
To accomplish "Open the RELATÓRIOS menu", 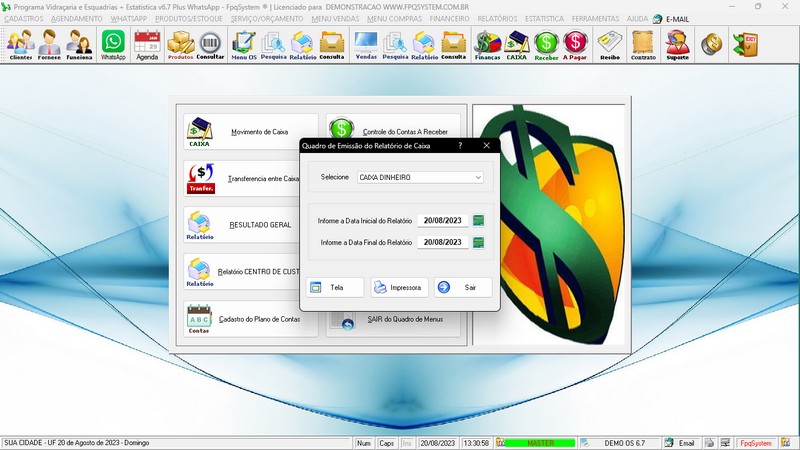I will coord(497,19).
